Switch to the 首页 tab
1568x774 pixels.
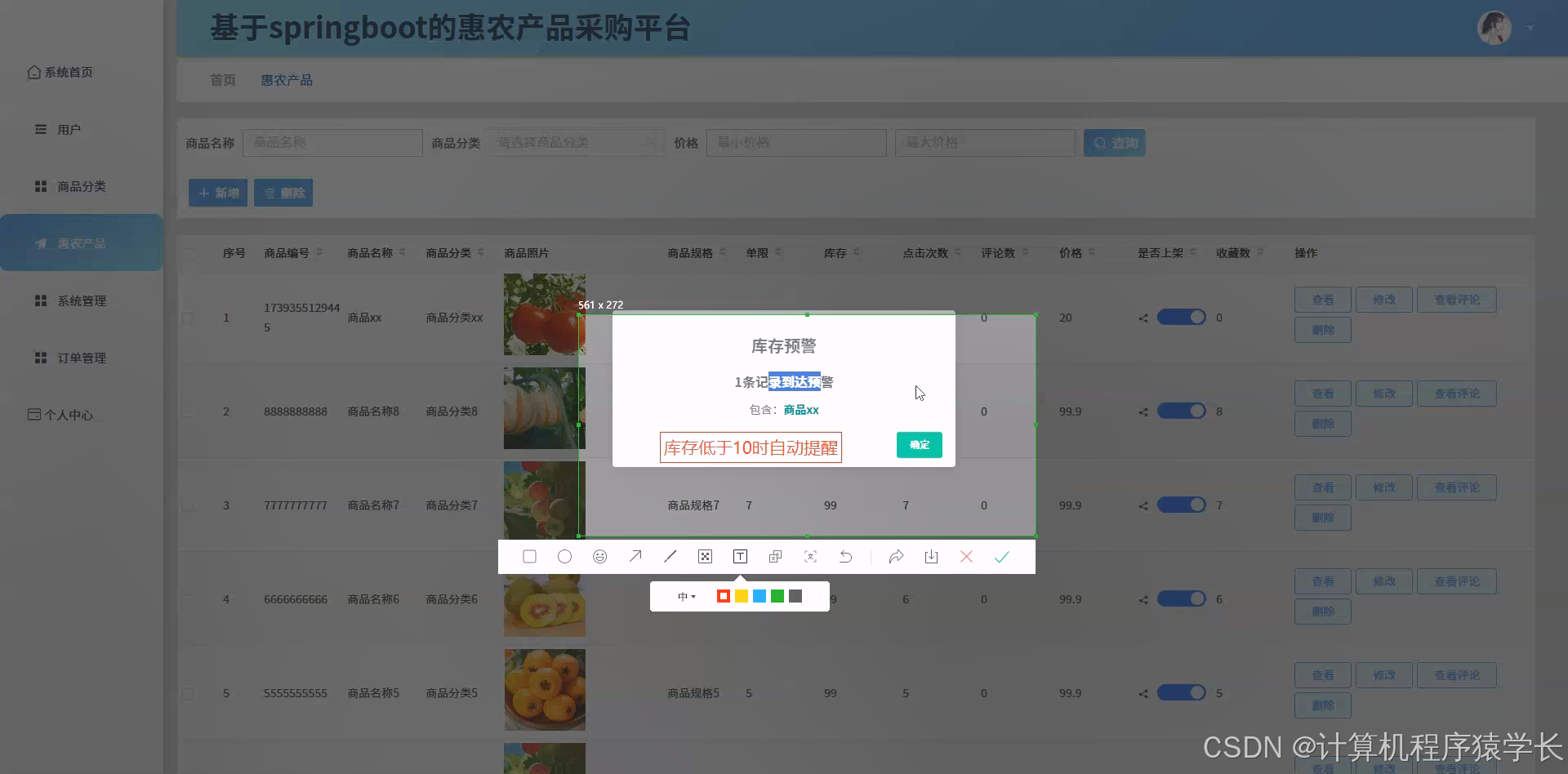coord(222,79)
